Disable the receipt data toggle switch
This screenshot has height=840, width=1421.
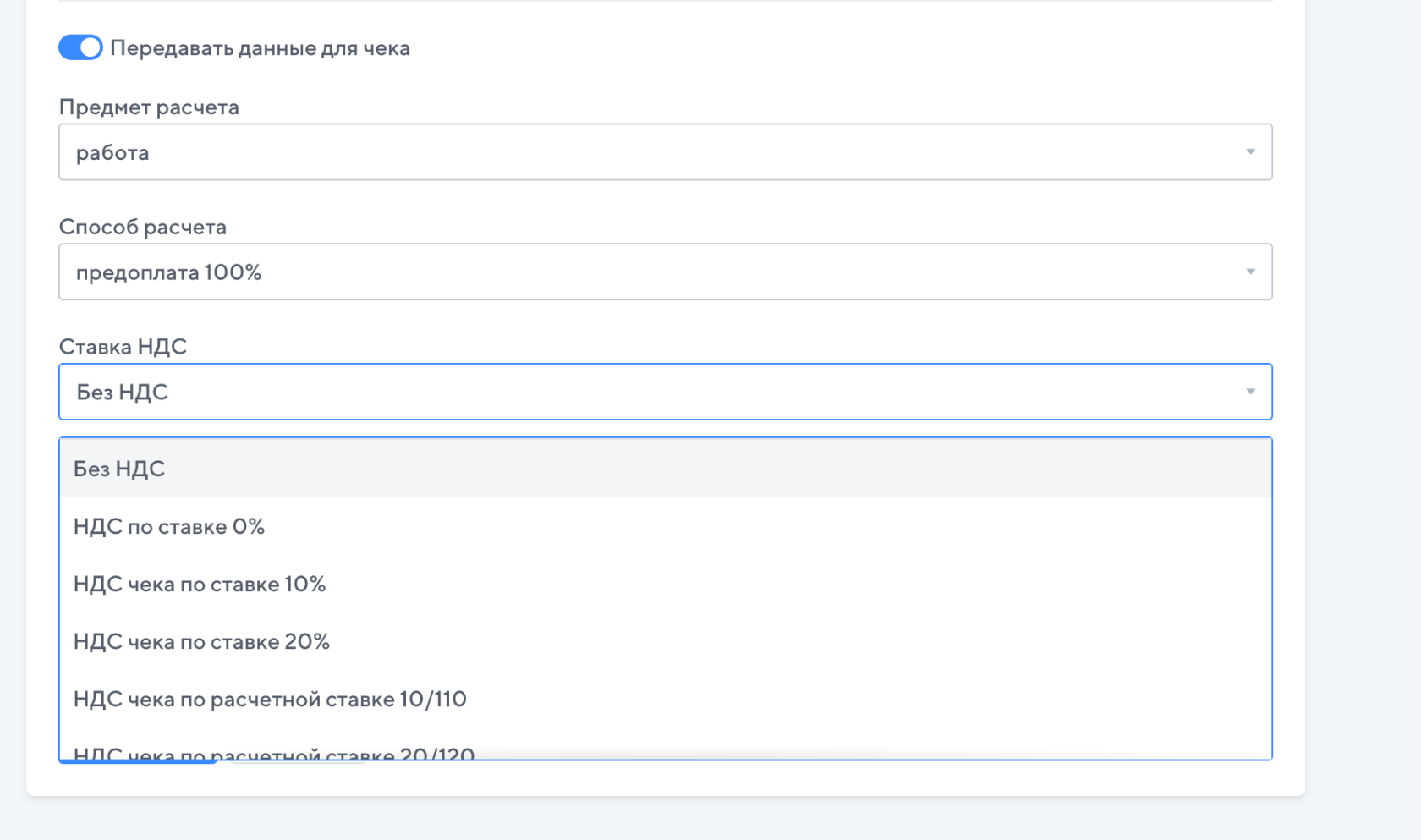coord(80,47)
